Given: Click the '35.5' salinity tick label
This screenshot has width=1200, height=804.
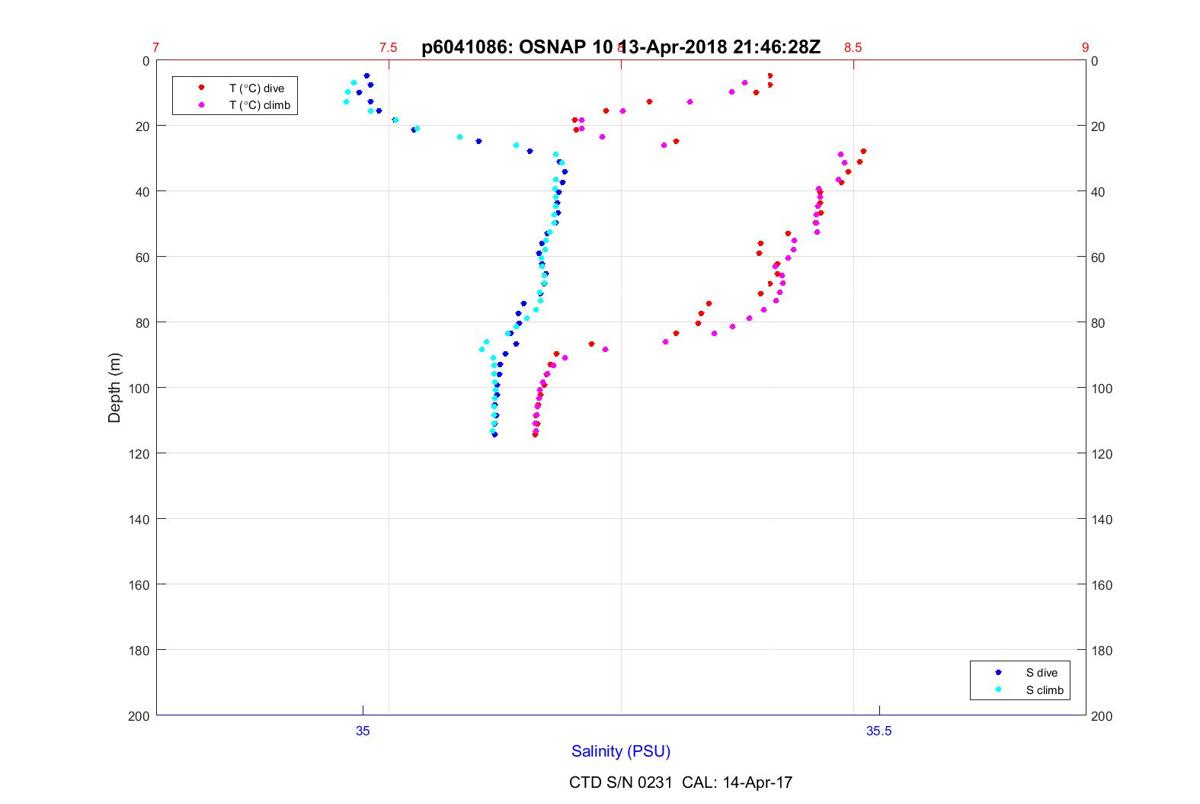Looking at the screenshot, I should point(879,731).
